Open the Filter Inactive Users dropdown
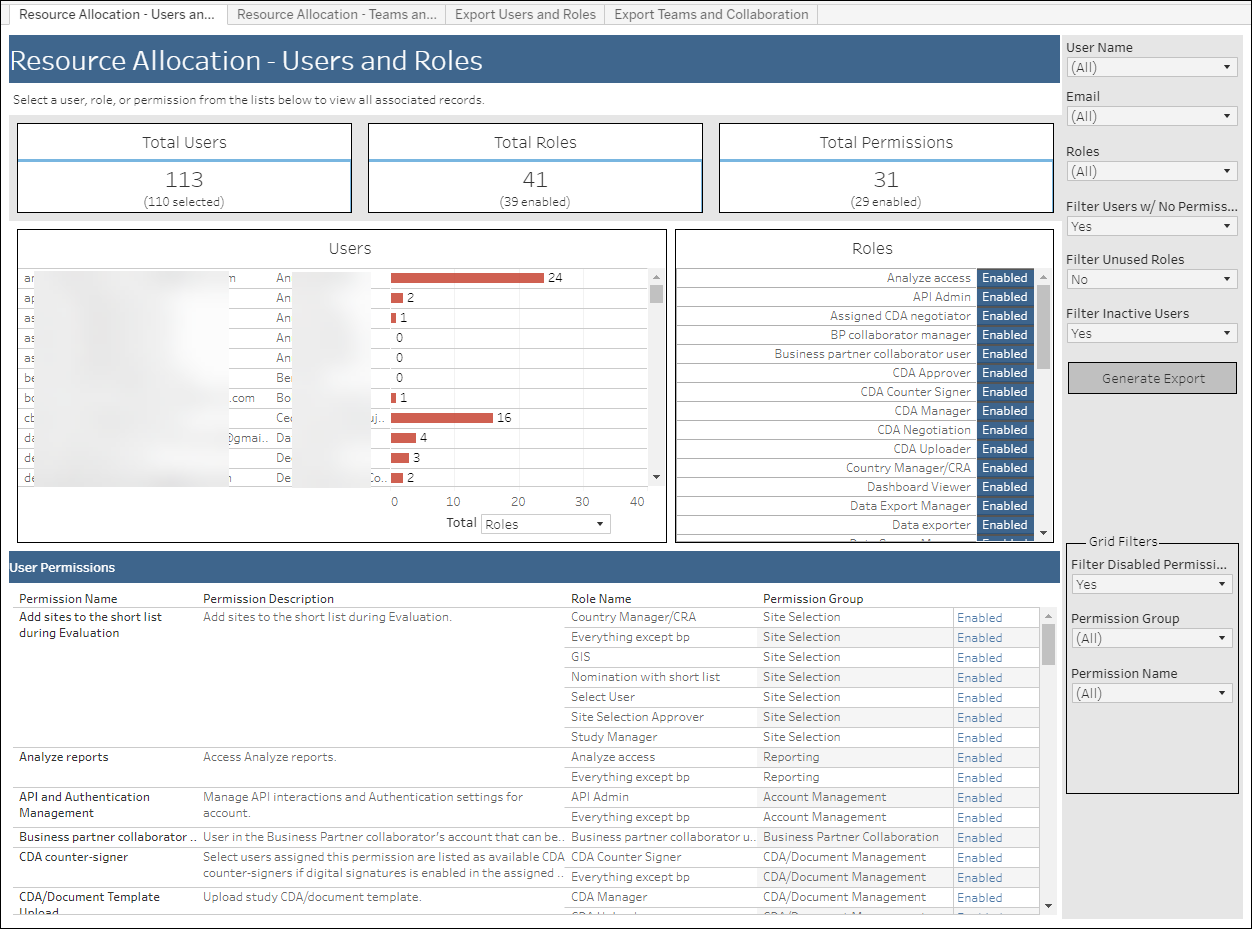The height and width of the screenshot is (929, 1252). pyautogui.click(x=1151, y=332)
